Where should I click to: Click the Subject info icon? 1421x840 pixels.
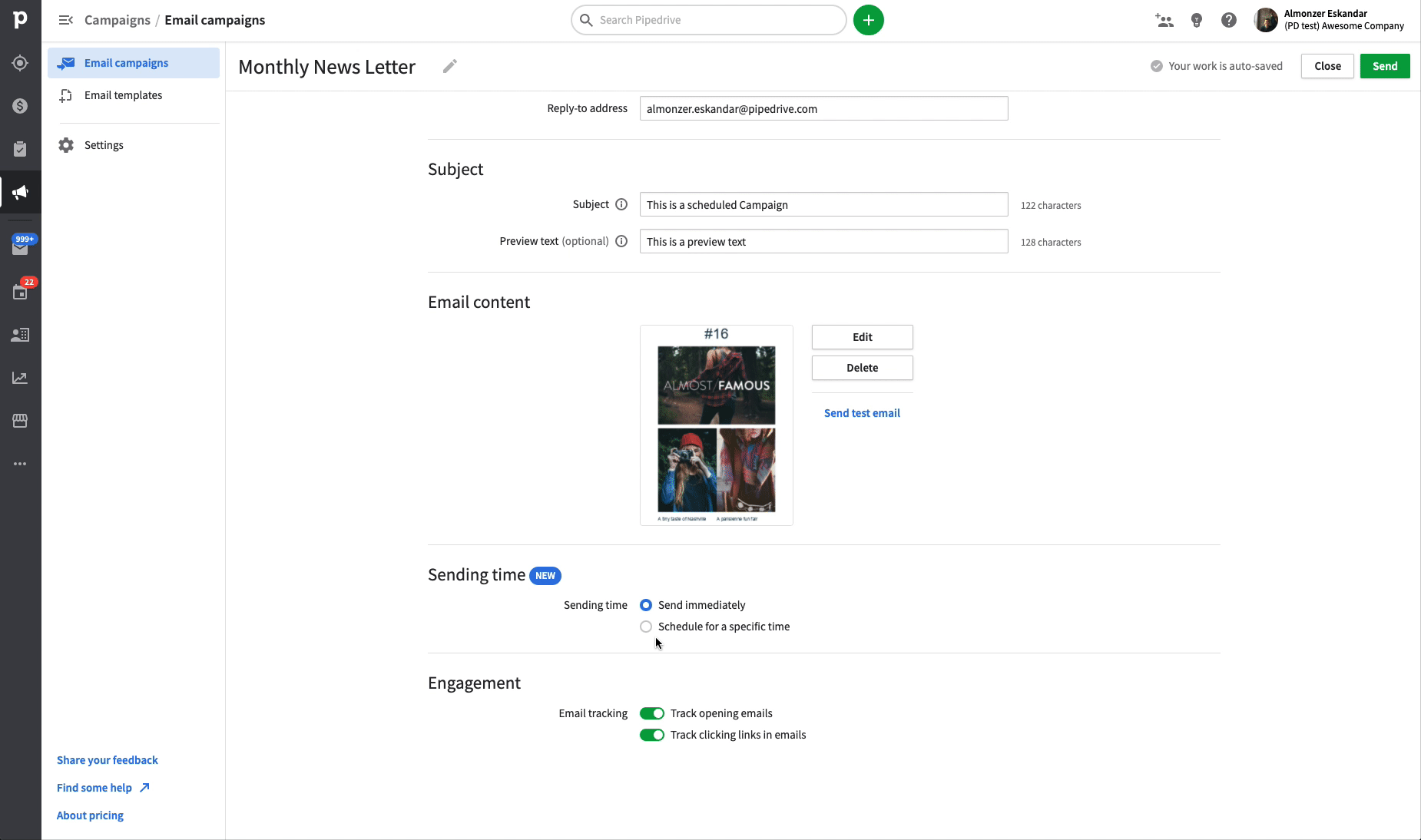[x=621, y=204]
